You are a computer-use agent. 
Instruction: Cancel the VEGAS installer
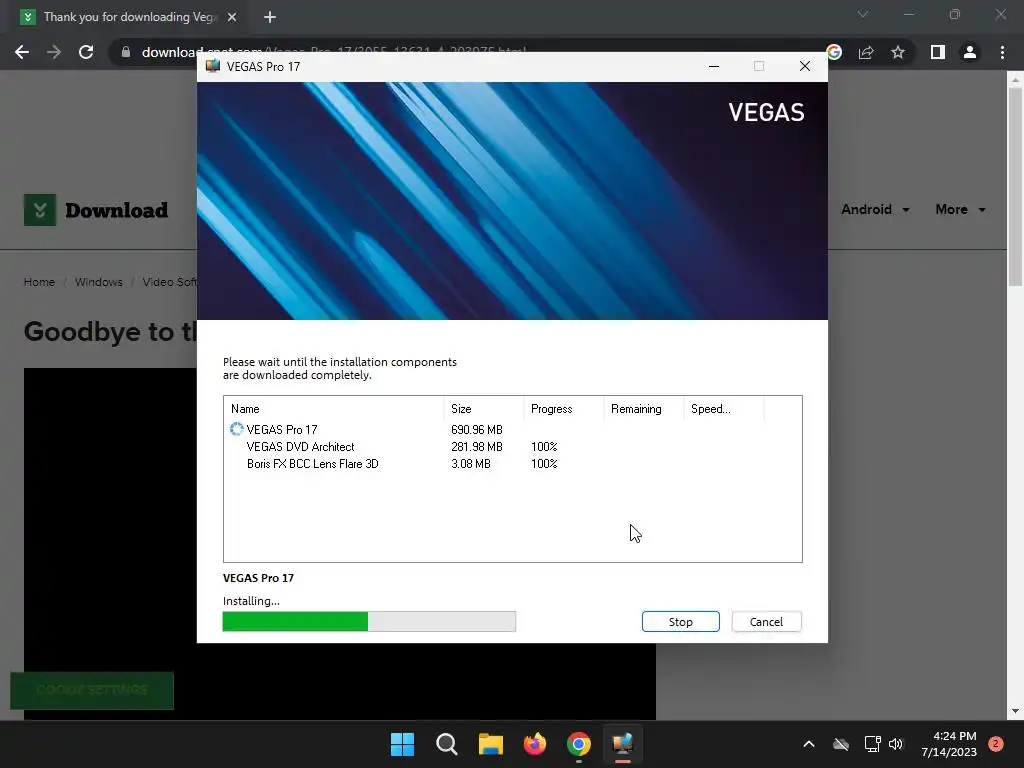pos(766,622)
